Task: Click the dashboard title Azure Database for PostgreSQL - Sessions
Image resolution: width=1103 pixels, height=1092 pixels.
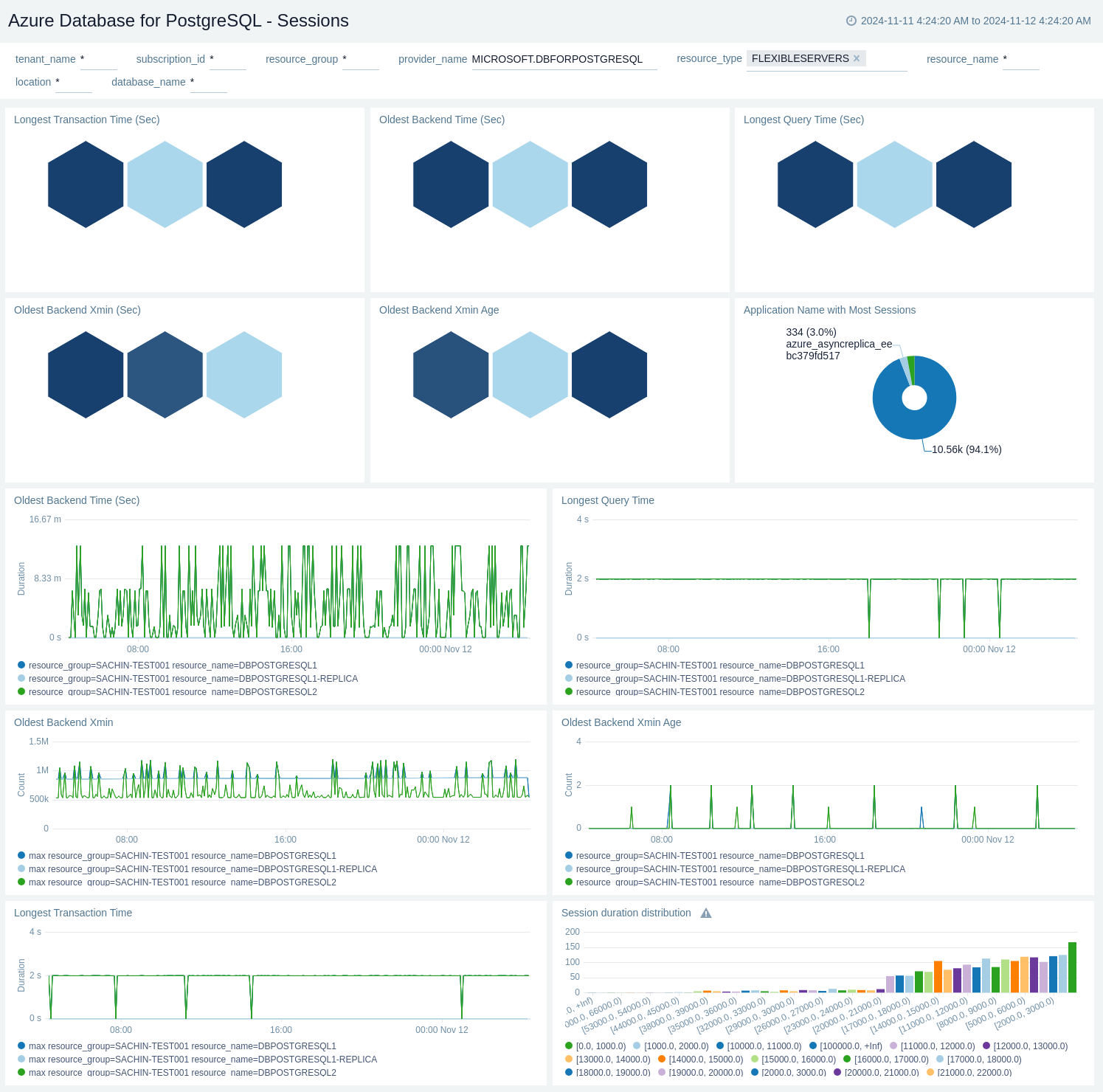Action: [179, 21]
